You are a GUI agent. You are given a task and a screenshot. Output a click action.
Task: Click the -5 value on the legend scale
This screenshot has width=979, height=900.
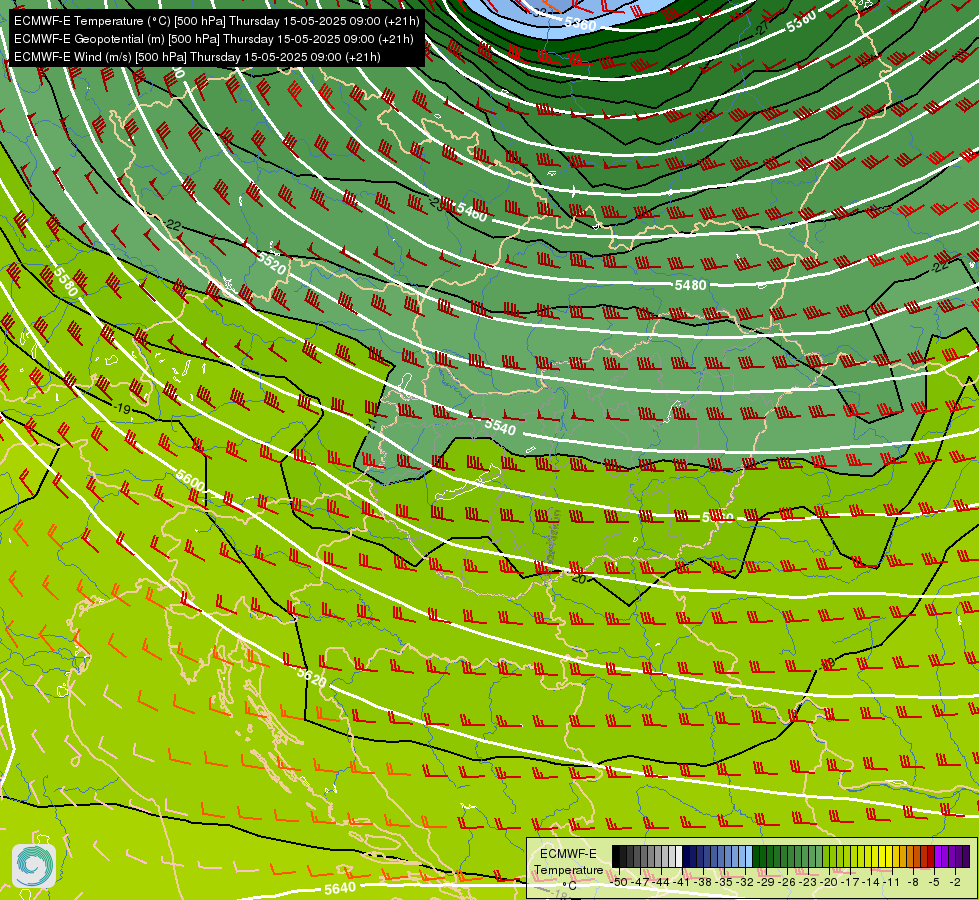pos(934,883)
